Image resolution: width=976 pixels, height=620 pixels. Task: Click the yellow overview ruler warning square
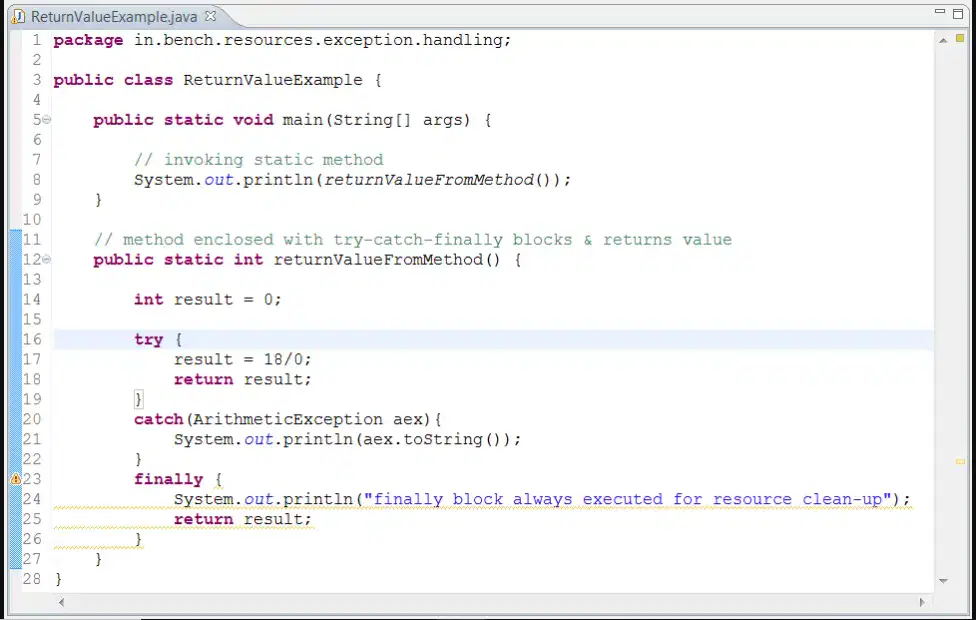[x=960, y=39]
